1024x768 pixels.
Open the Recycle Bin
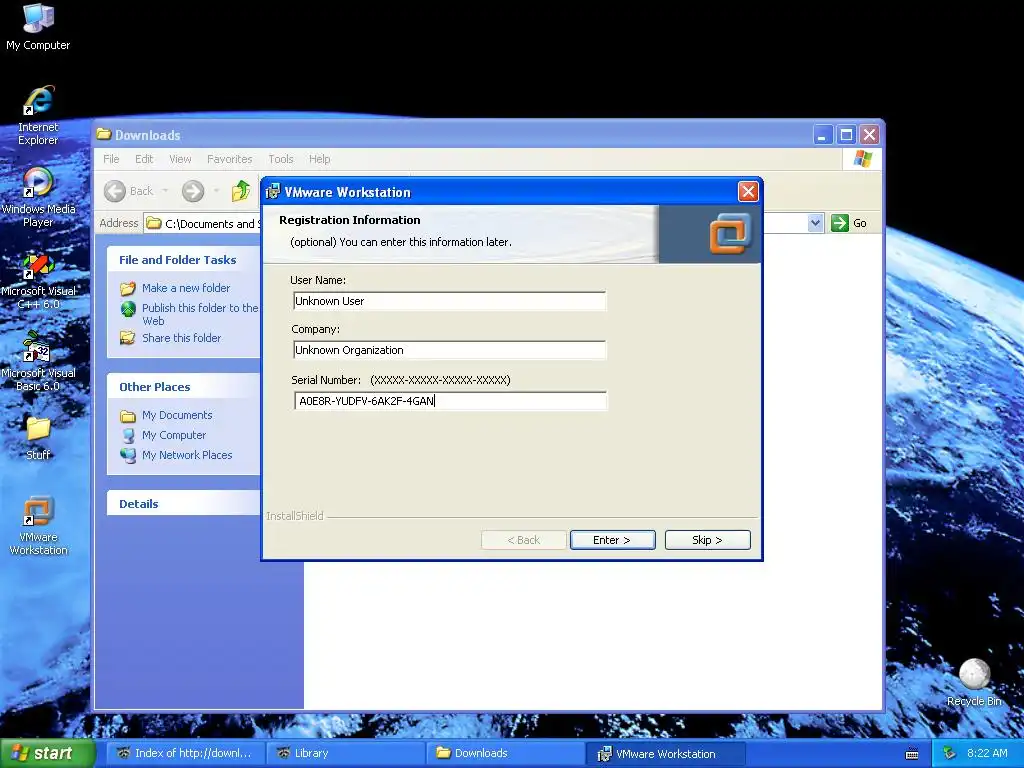coord(974,682)
